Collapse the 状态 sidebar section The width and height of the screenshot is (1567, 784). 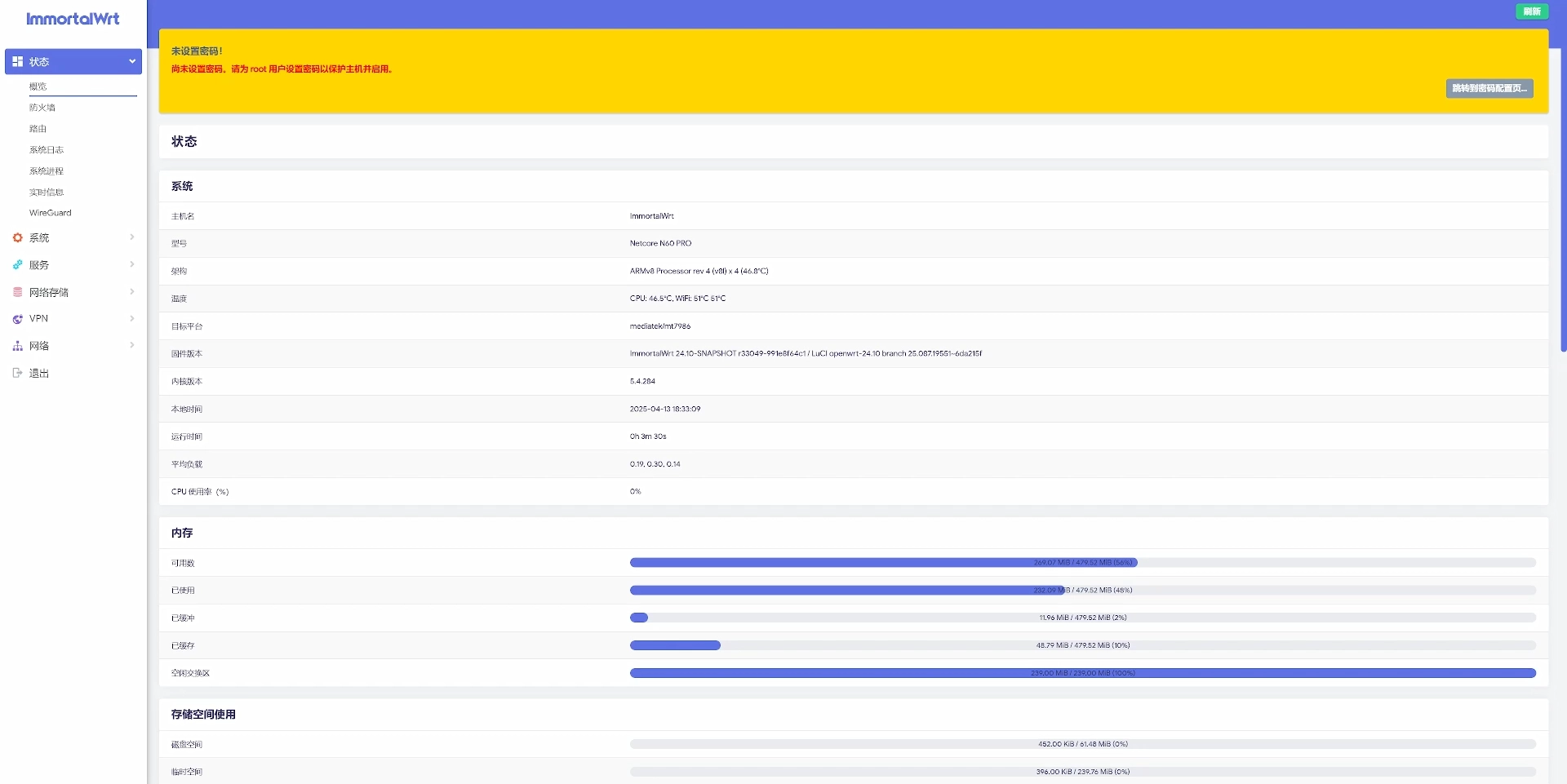[131, 61]
